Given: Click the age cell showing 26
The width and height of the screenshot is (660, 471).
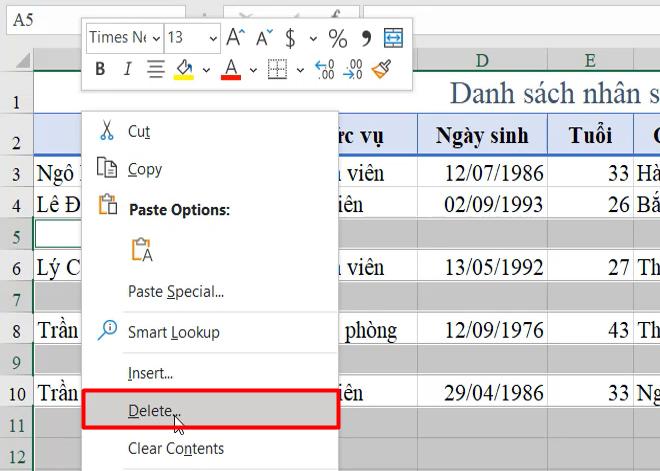Looking at the screenshot, I should (591, 203).
